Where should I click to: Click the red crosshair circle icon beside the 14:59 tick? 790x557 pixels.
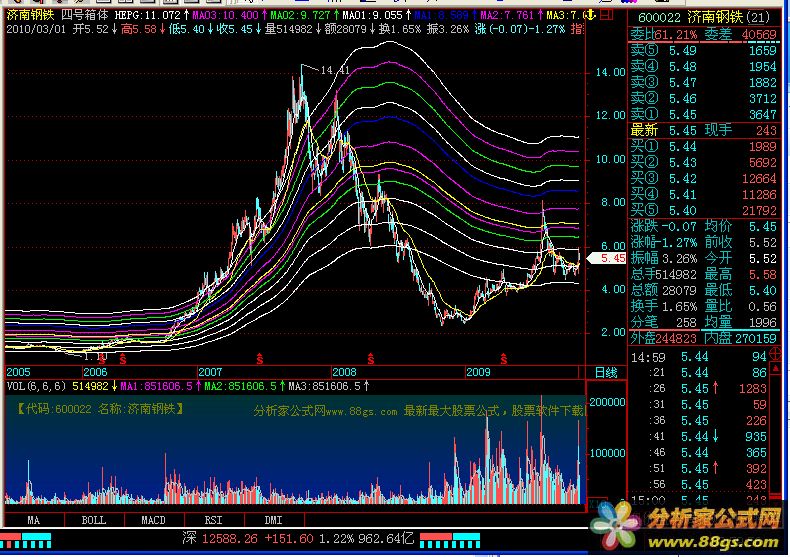[775, 354]
